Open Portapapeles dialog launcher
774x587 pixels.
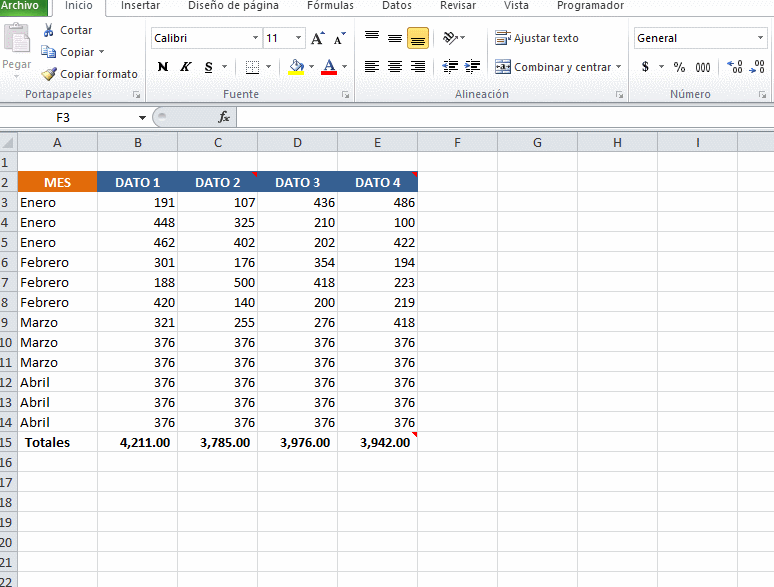137,95
